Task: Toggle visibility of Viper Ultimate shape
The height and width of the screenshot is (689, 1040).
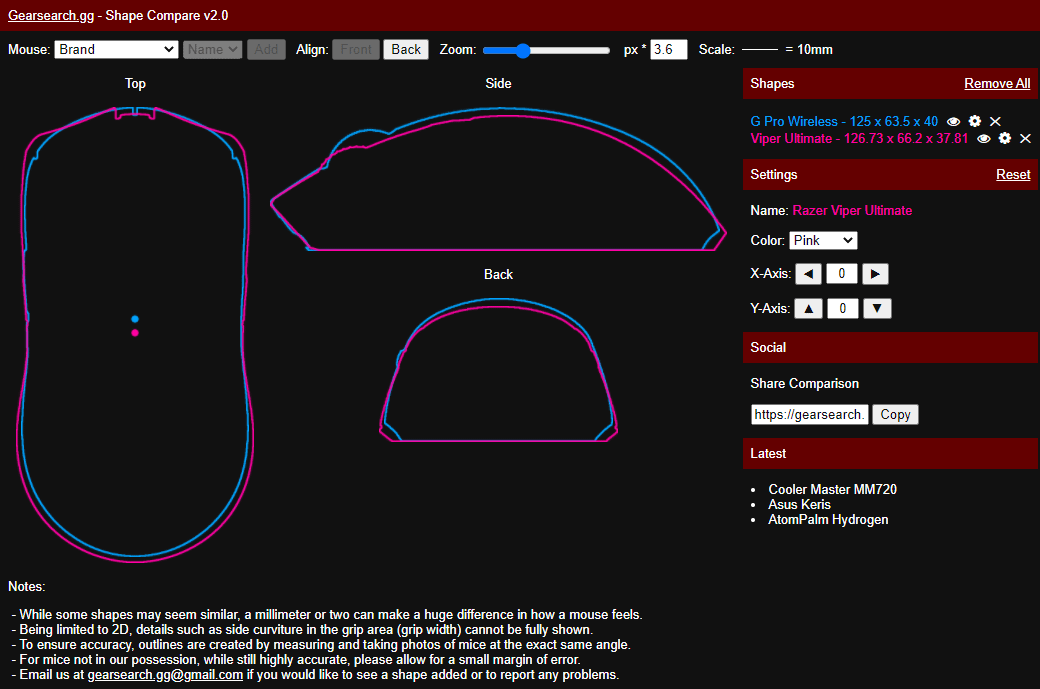Action: coord(984,139)
